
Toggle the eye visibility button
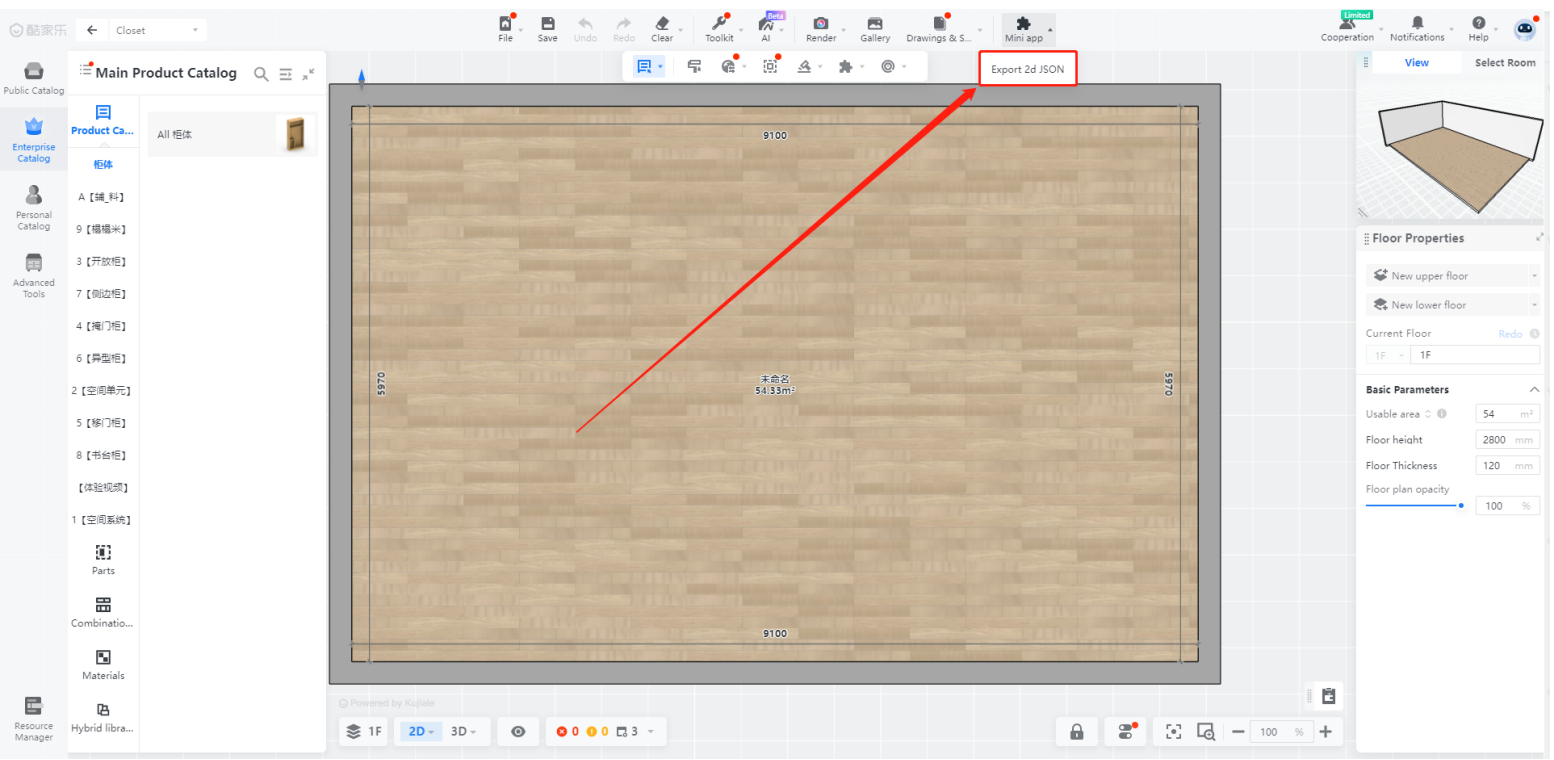point(518,731)
